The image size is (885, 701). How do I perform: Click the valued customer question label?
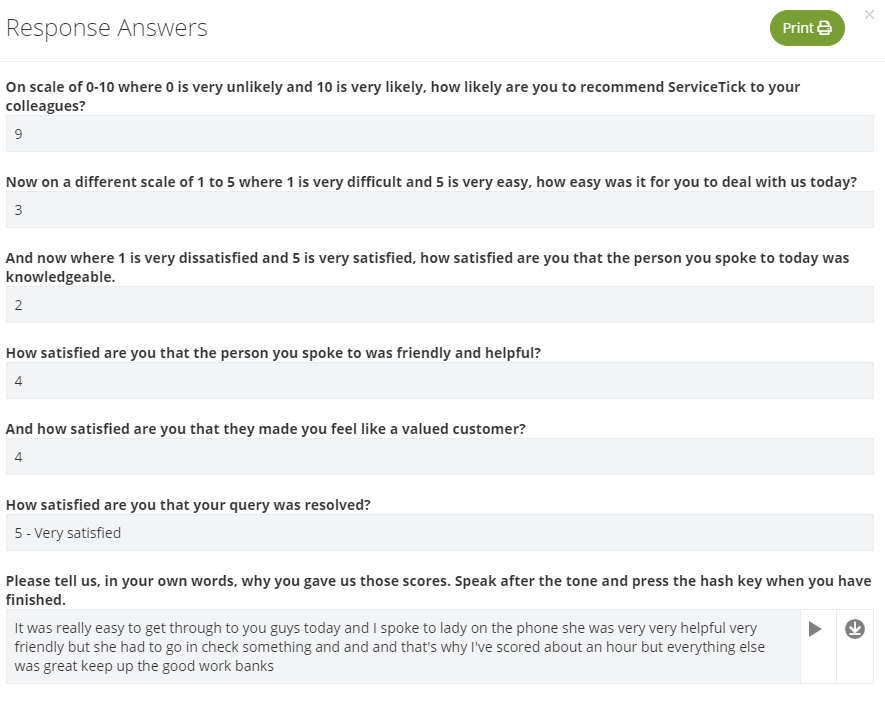(265, 429)
